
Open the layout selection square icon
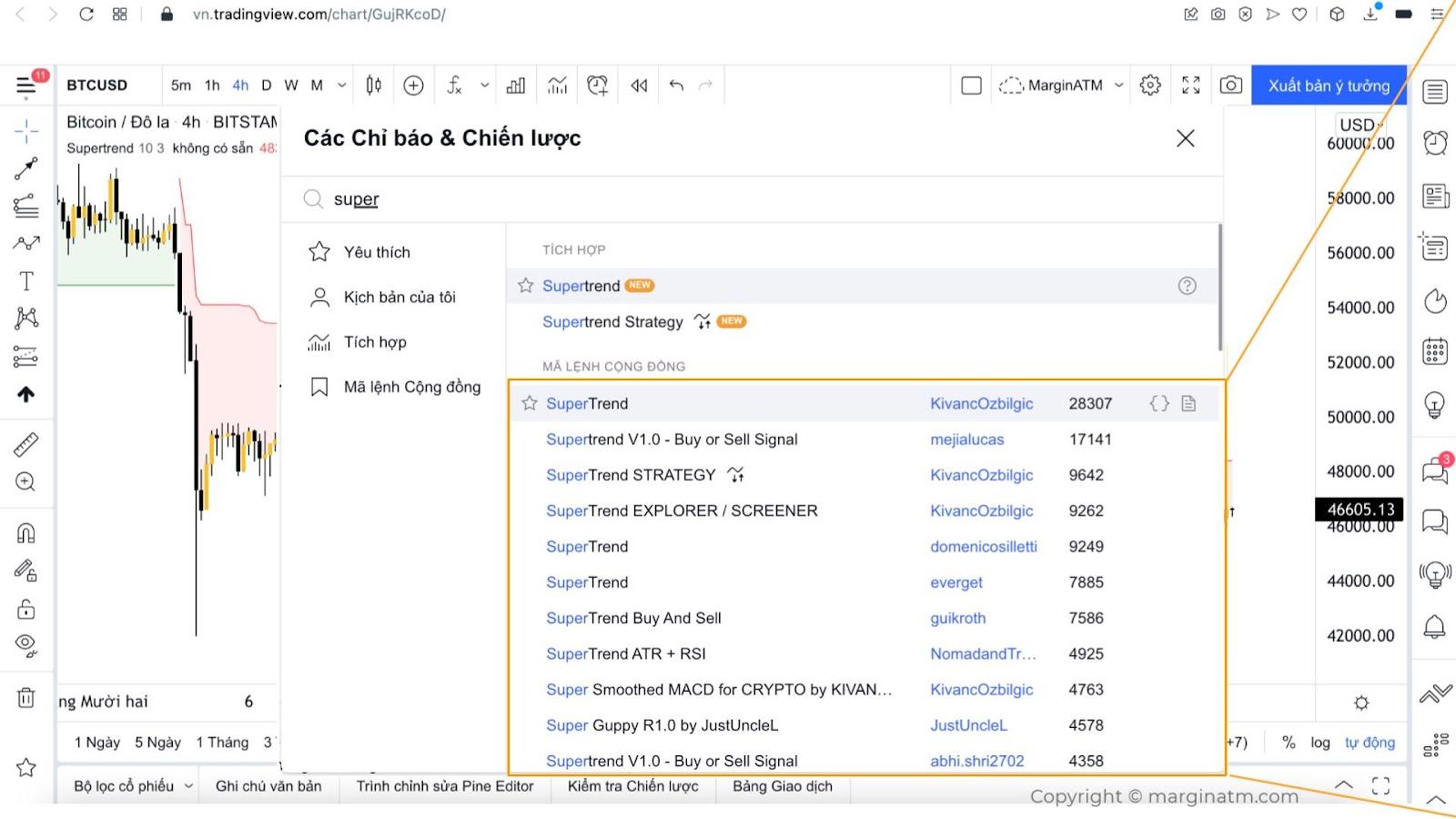(972, 86)
